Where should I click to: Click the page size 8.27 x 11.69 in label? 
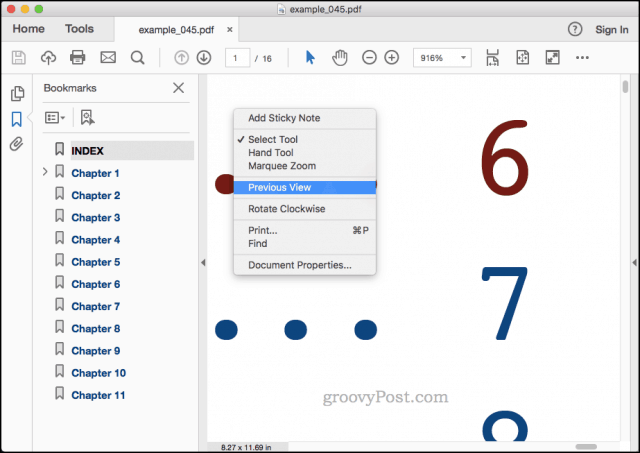[246, 447]
